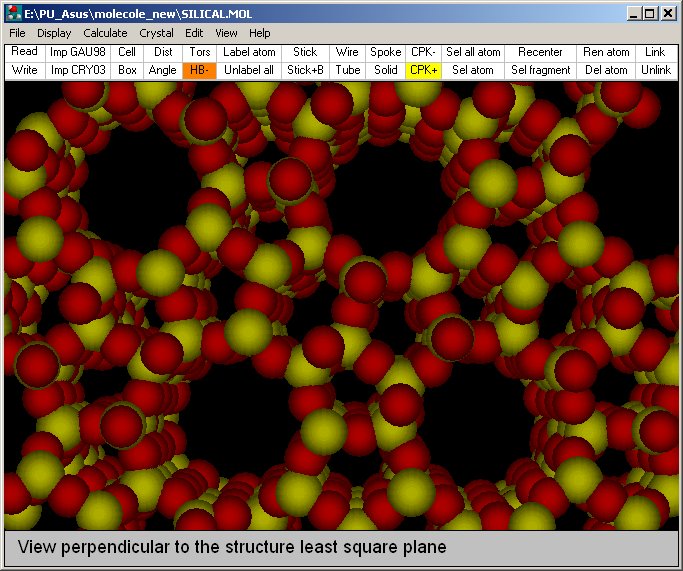Image resolution: width=683 pixels, height=571 pixels.
Task: Close the SILICAL.MOL window
Action: pyautogui.click(x=668, y=14)
